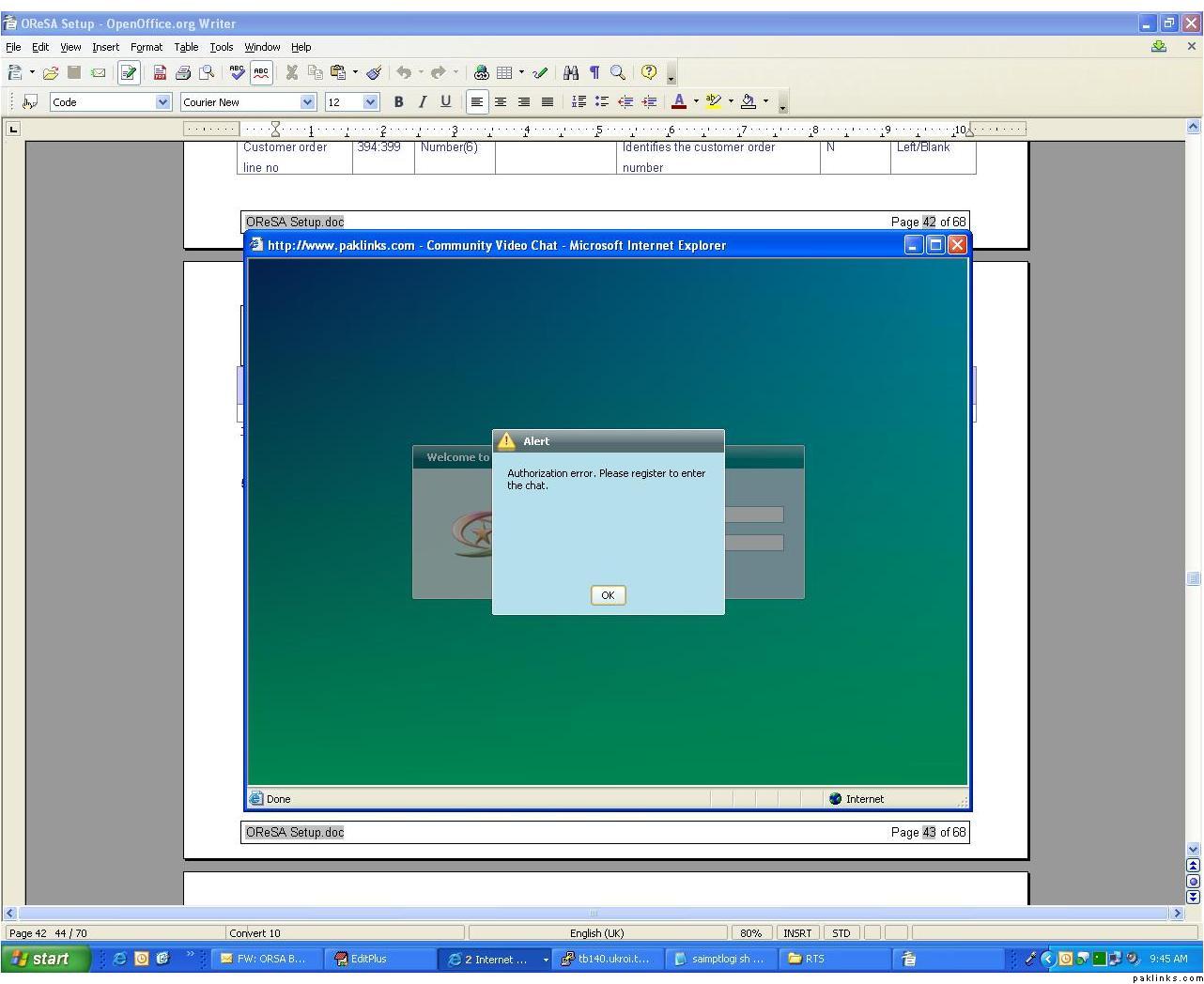The width and height of the screenshot is (1204, 984).
Task: Toggle Italic formatting
Action: [422, 101]
